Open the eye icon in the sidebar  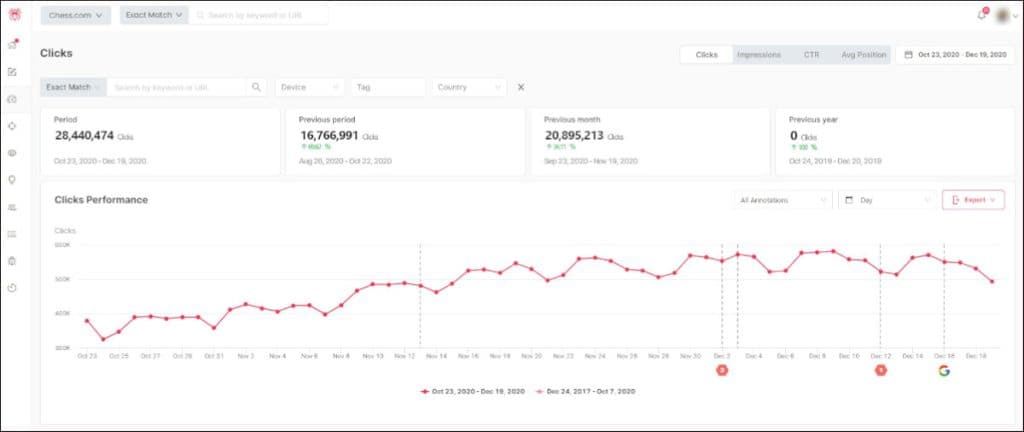point(12,153)
